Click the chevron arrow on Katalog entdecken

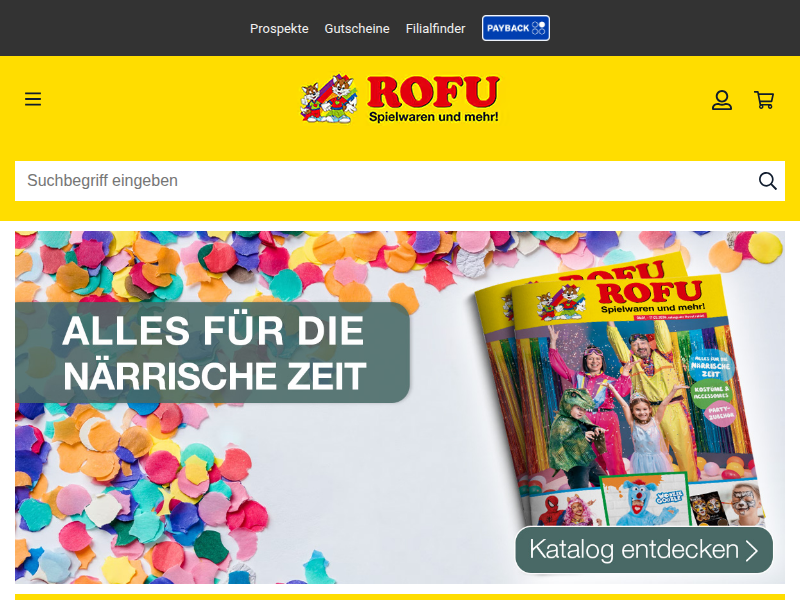(x=752, y=551)
